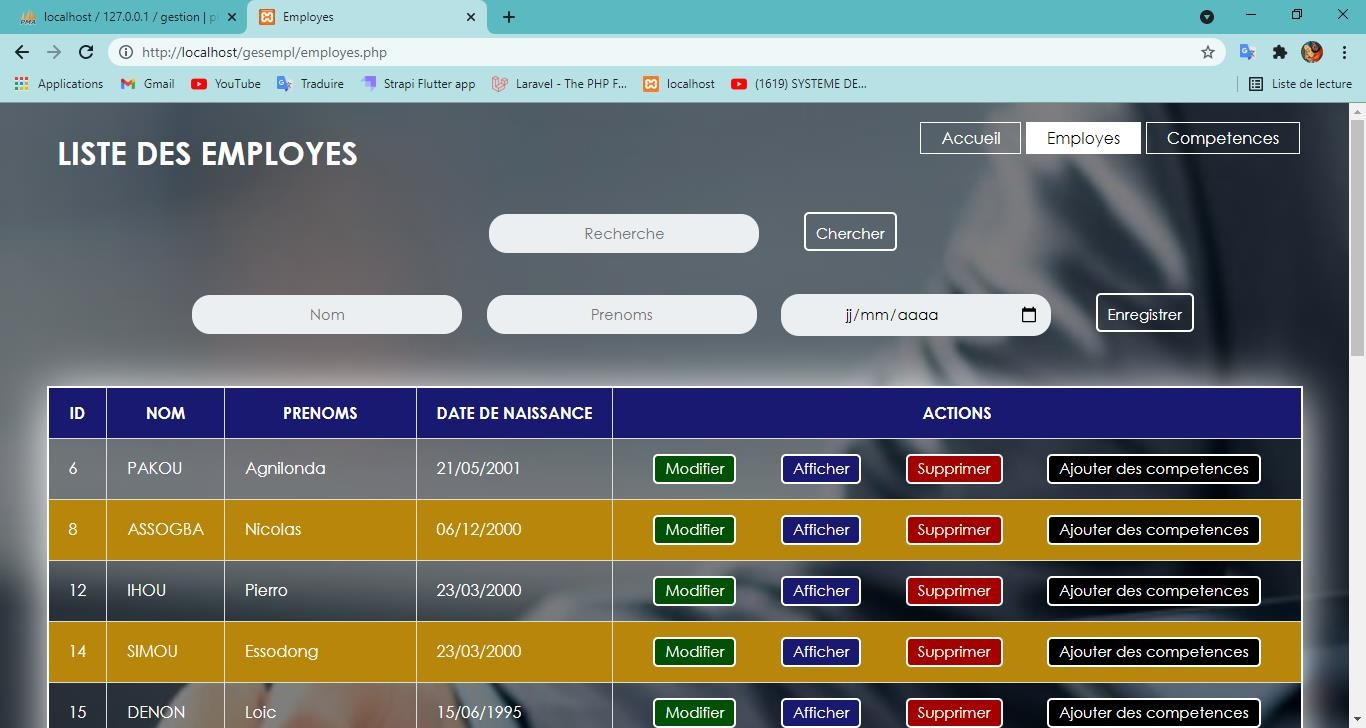Screen dimensions: 1366x728
Task: Click the Google Translate extension icon
Action: click(x=1247, y=52)
